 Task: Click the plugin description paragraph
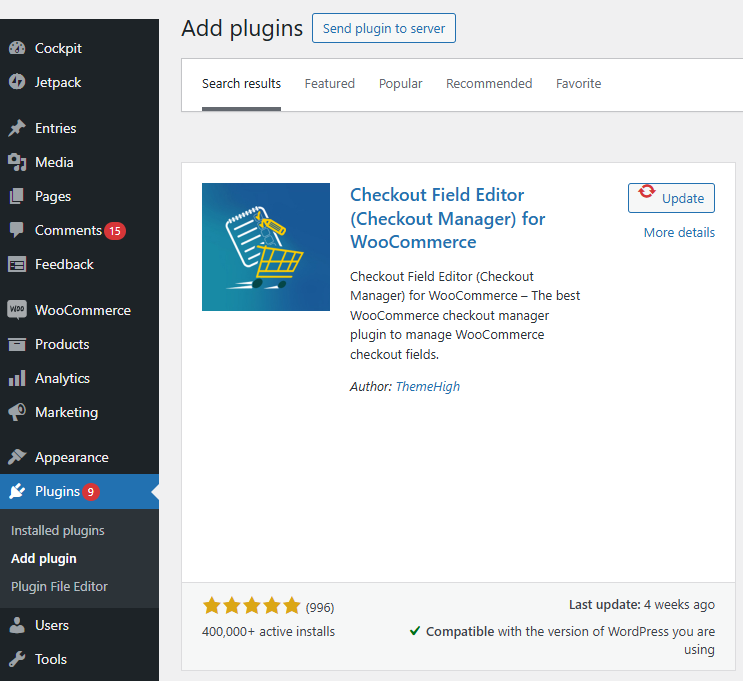[x=465, y=315]
